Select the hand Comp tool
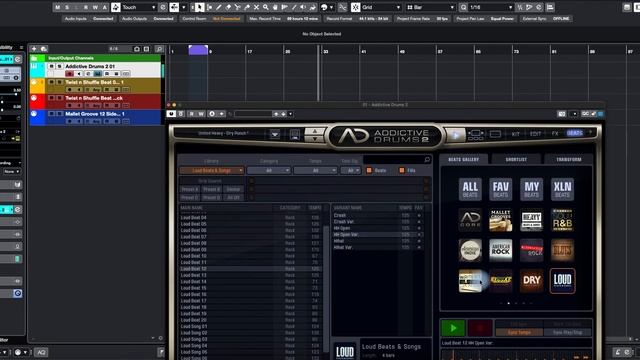 [275, 7]
